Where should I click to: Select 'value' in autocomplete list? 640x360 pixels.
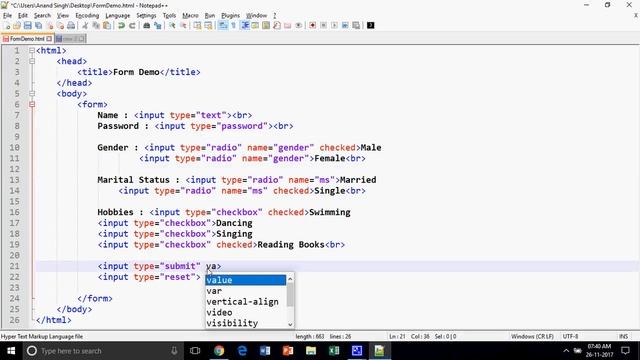pyautogui.click(x=246, y=280)
